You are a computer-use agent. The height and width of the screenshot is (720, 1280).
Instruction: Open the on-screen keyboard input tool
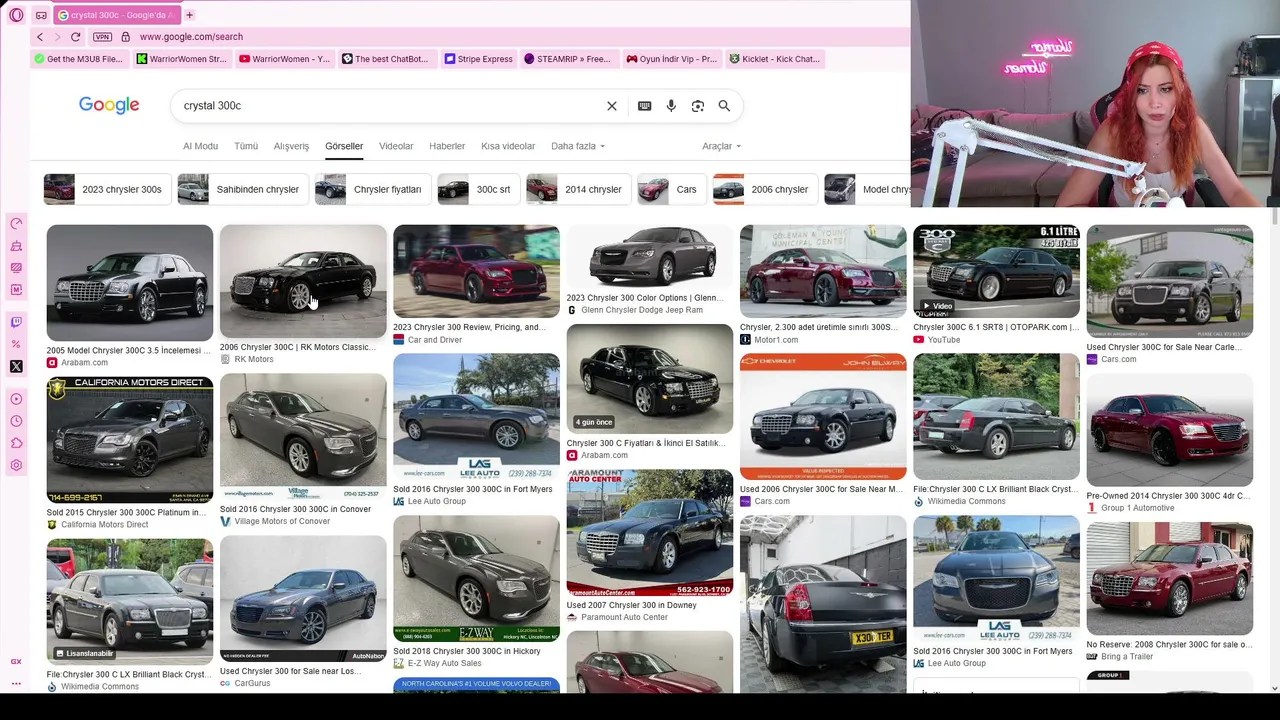coord(645,106)
